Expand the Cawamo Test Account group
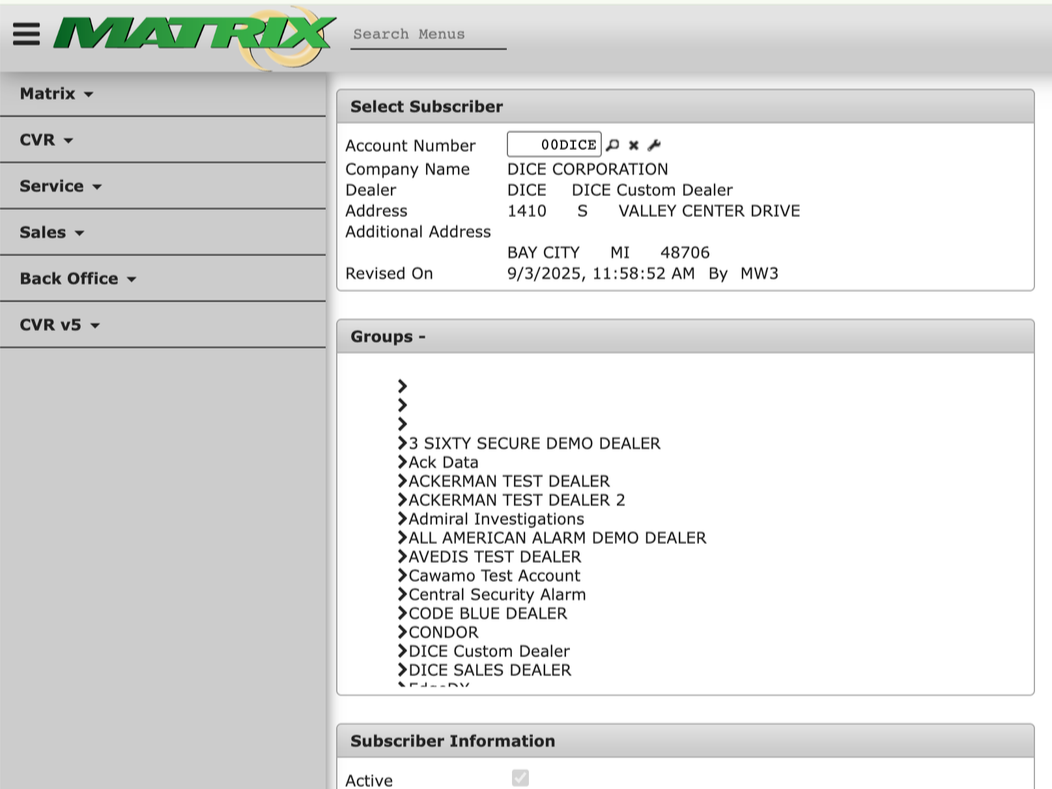Screen dimensions: 1052x789 [403, 575]
